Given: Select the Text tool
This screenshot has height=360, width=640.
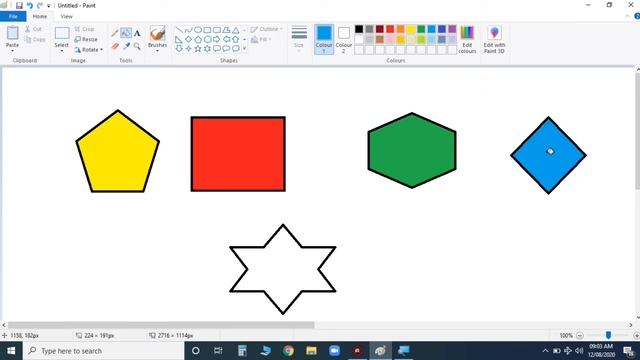Looking at the screenshot, I should tap(137, 33).
